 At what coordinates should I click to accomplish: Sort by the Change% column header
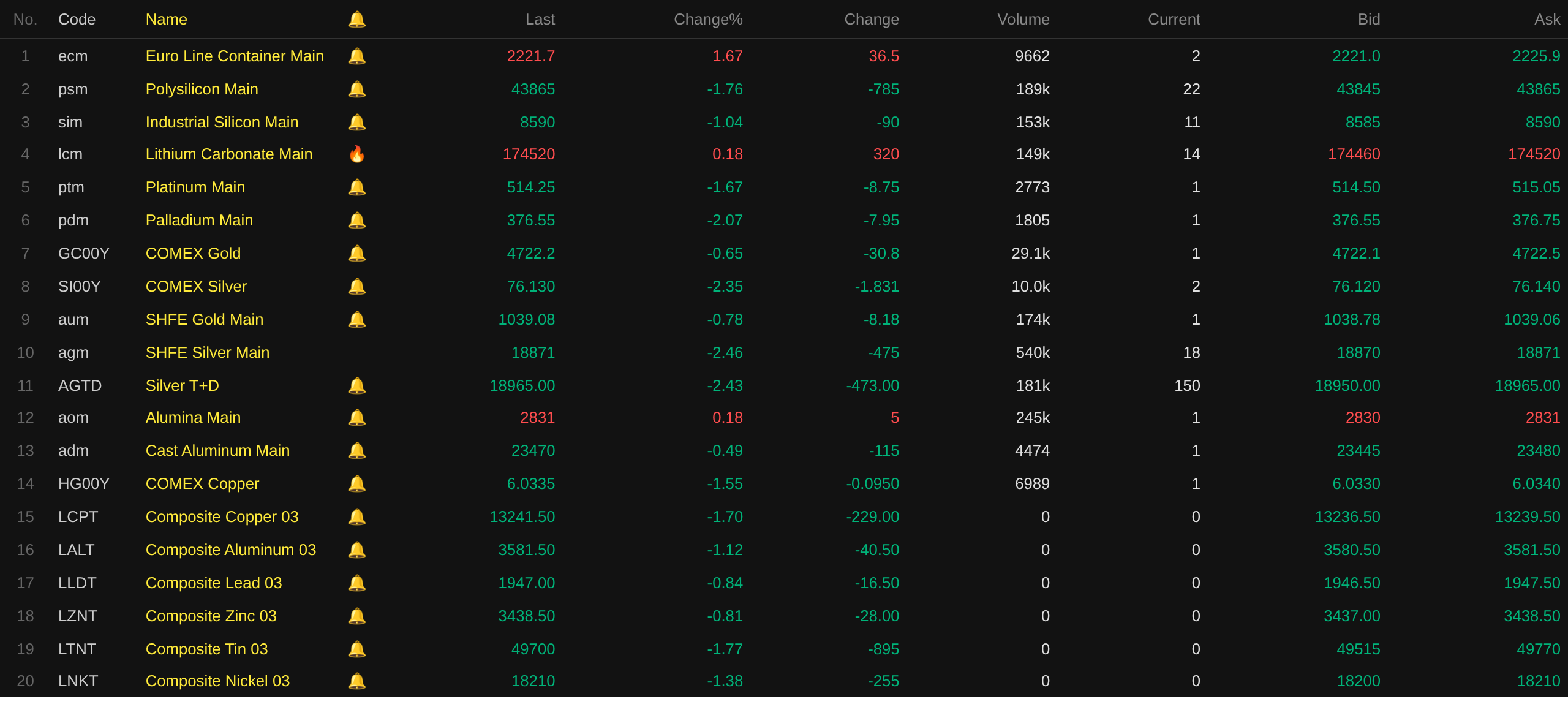707,20
